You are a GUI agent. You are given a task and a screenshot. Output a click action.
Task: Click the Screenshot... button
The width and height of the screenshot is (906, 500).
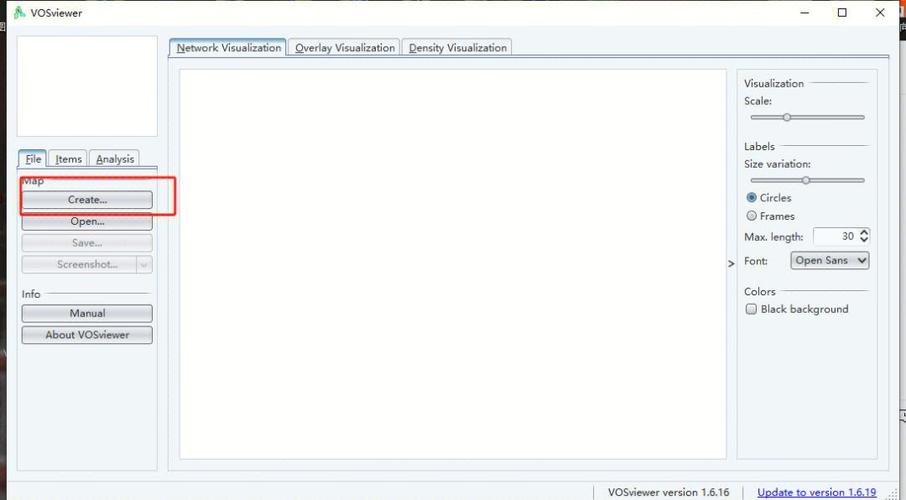coord(79,264)
